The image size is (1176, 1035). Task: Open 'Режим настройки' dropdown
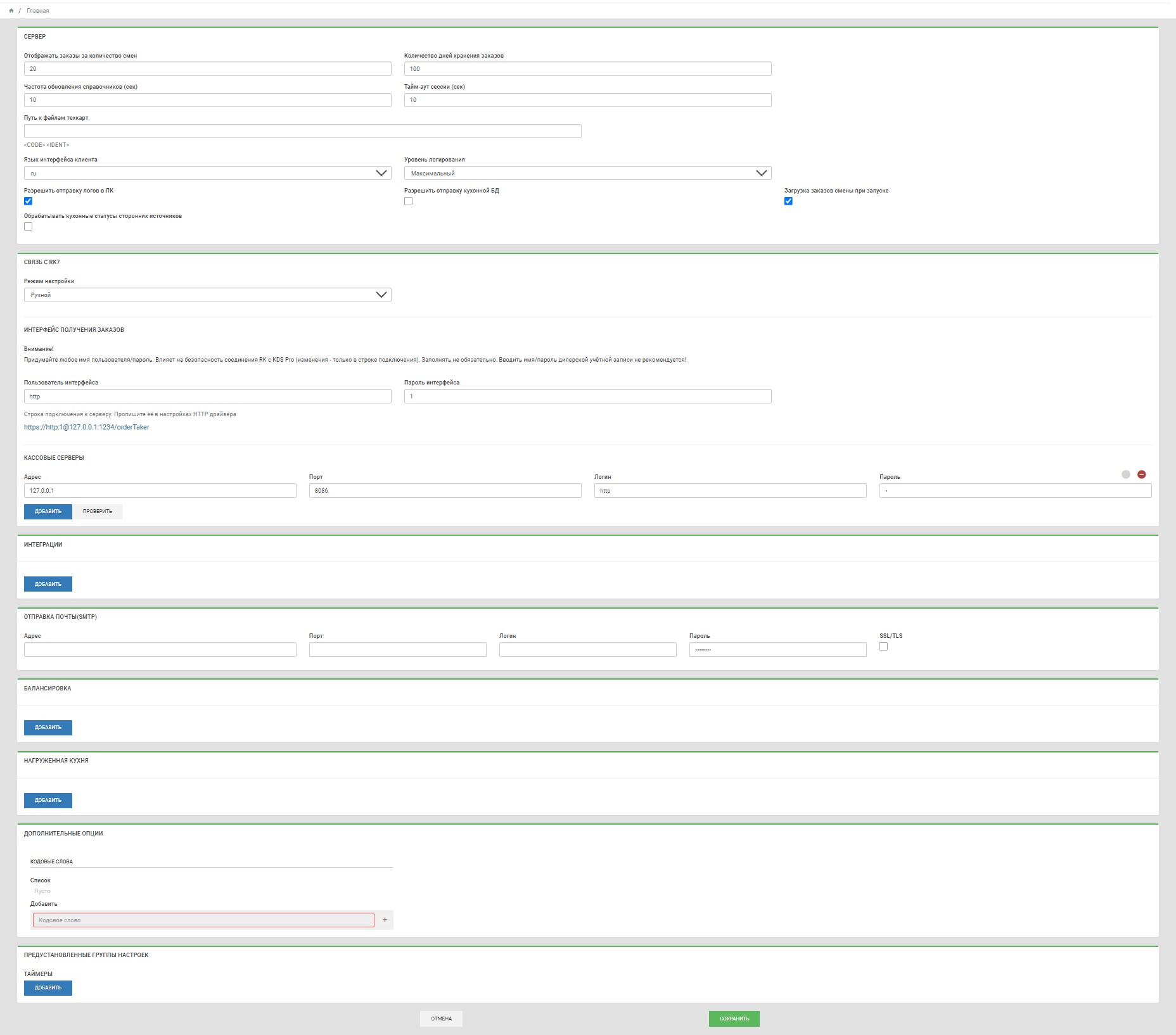(x=207, y=295)
